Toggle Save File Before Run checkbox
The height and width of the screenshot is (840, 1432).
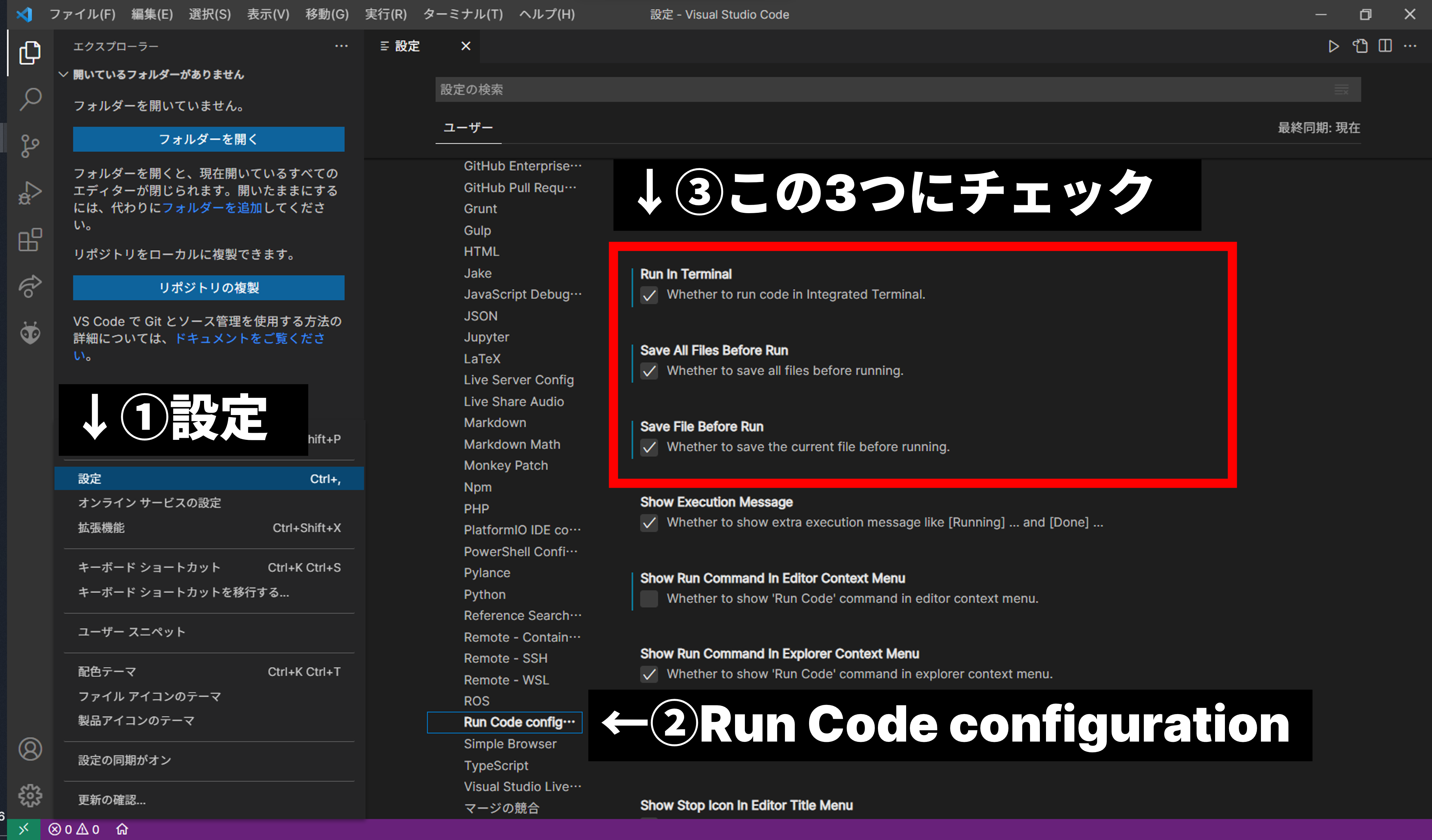[x=649, y=448]
